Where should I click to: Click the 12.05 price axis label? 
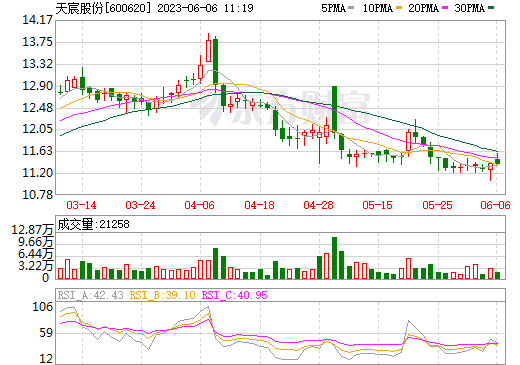[x=37, y=129]
